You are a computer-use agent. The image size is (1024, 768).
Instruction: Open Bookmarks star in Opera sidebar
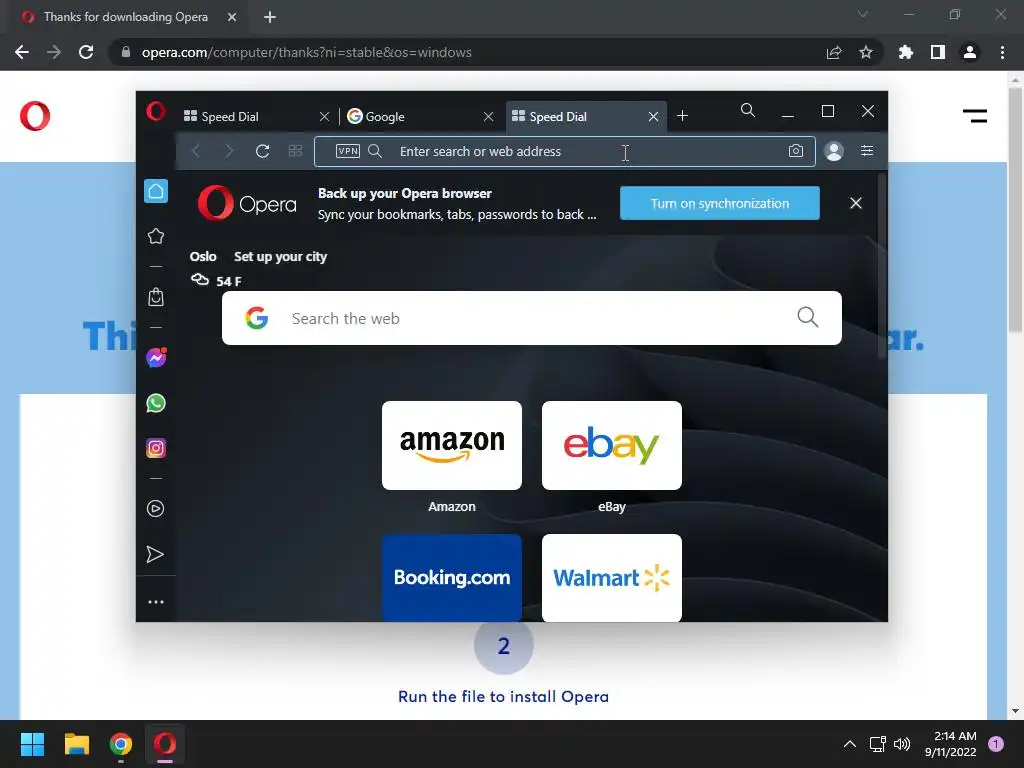tap(155, 236)
